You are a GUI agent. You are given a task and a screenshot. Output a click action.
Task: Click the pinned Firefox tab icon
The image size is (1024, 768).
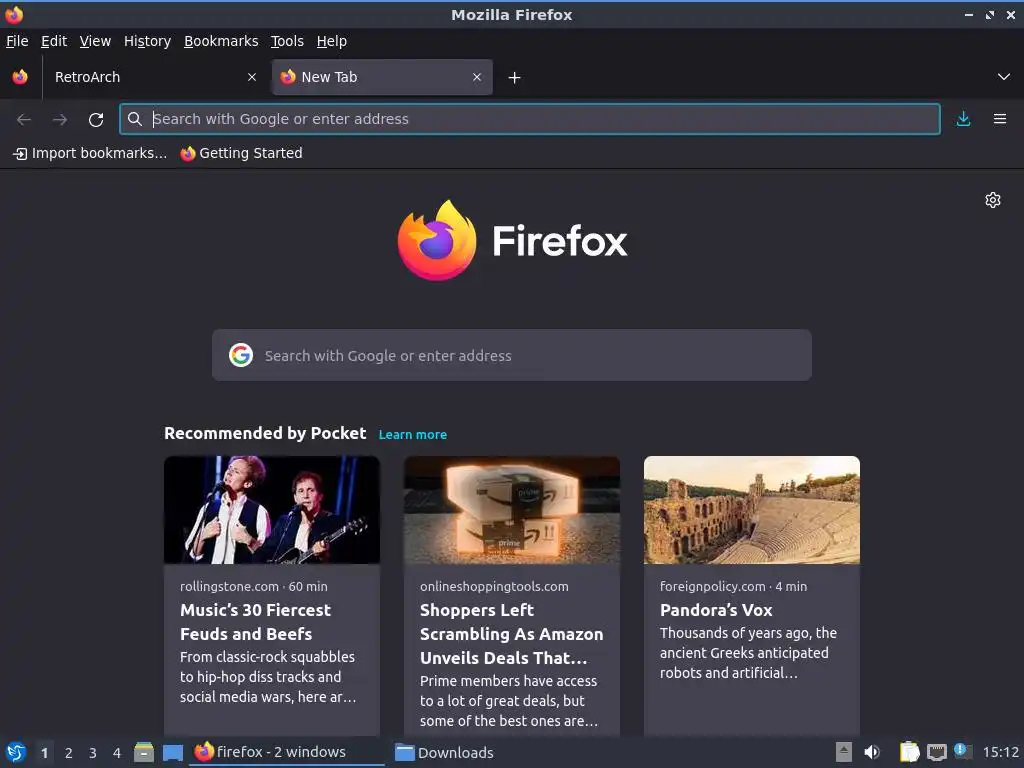pyautogui.click(x=20, y=77)
